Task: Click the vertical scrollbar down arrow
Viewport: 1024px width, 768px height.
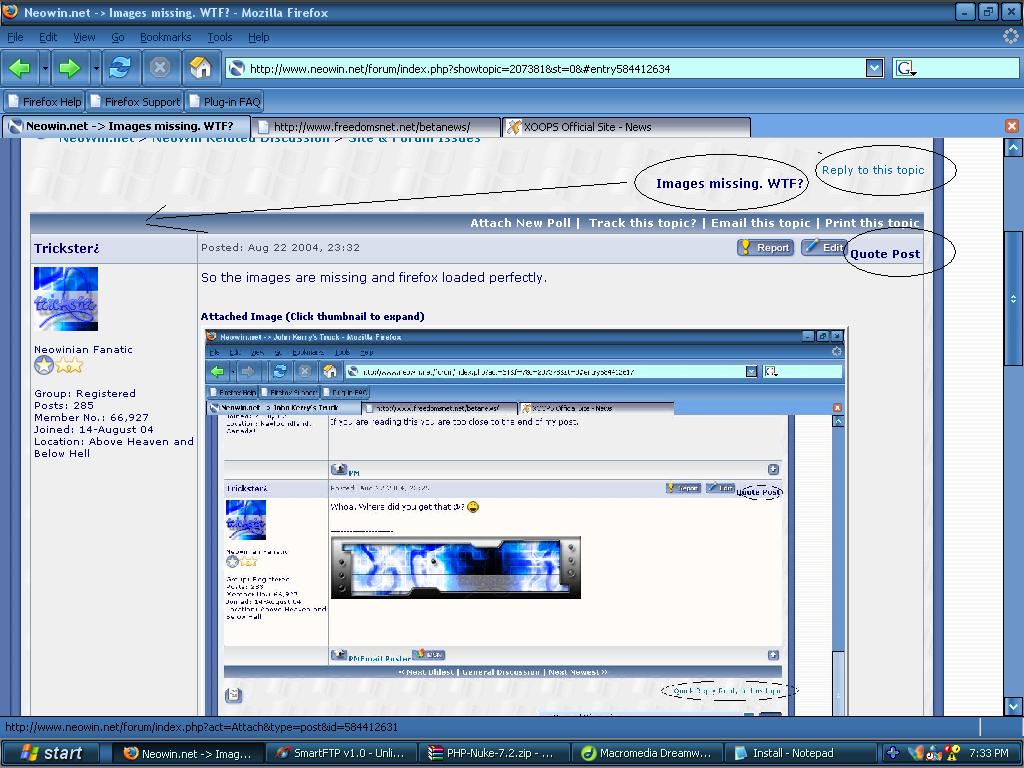Action: point(1013,705)
